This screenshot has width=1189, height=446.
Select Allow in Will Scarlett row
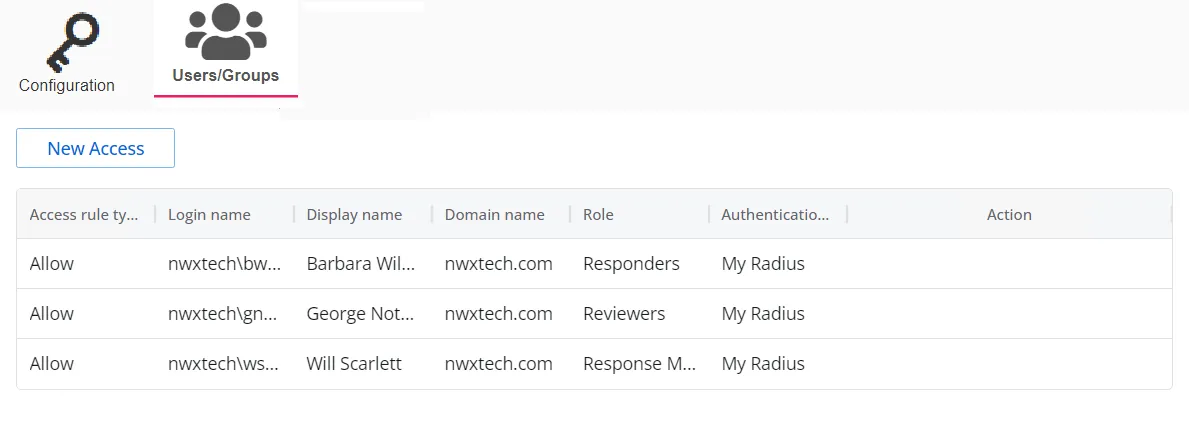click(52, 364)
